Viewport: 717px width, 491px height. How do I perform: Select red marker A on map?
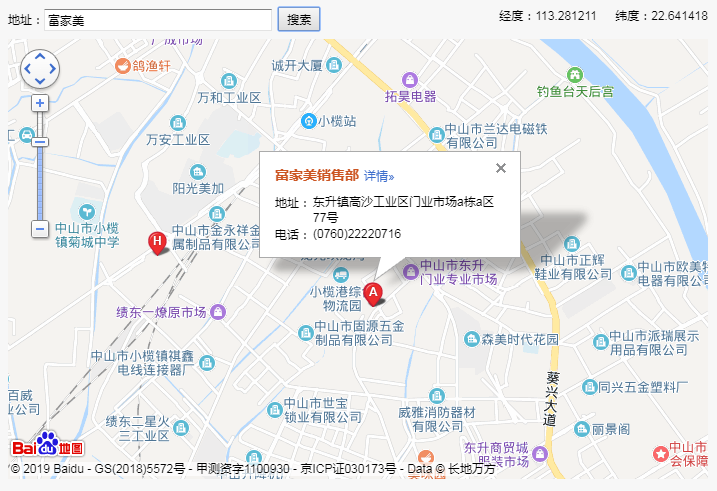click(x=373, y=294)
